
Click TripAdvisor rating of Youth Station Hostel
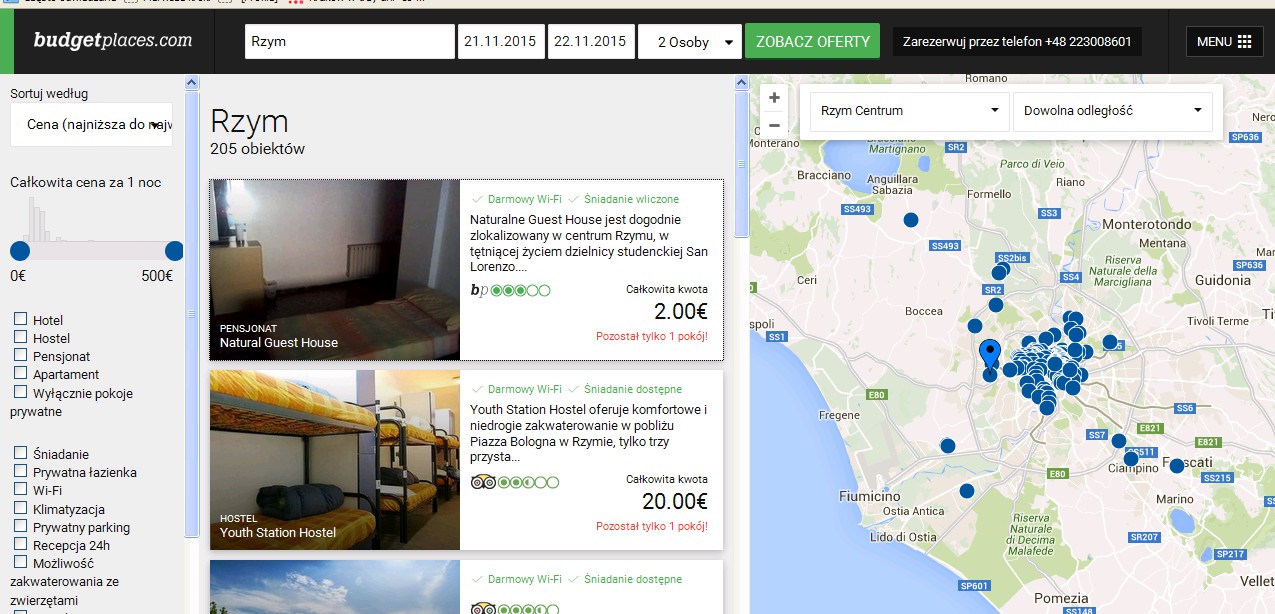(x=515, y=482)
